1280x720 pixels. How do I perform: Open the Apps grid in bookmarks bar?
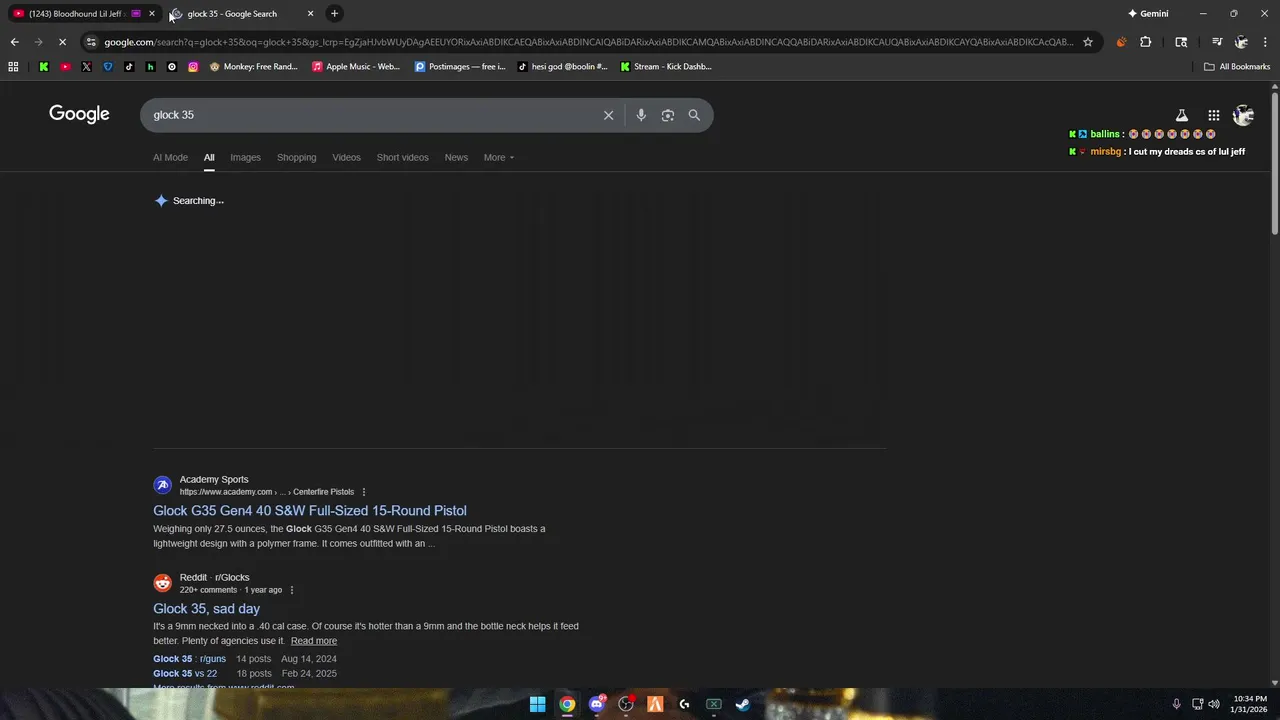13,67
